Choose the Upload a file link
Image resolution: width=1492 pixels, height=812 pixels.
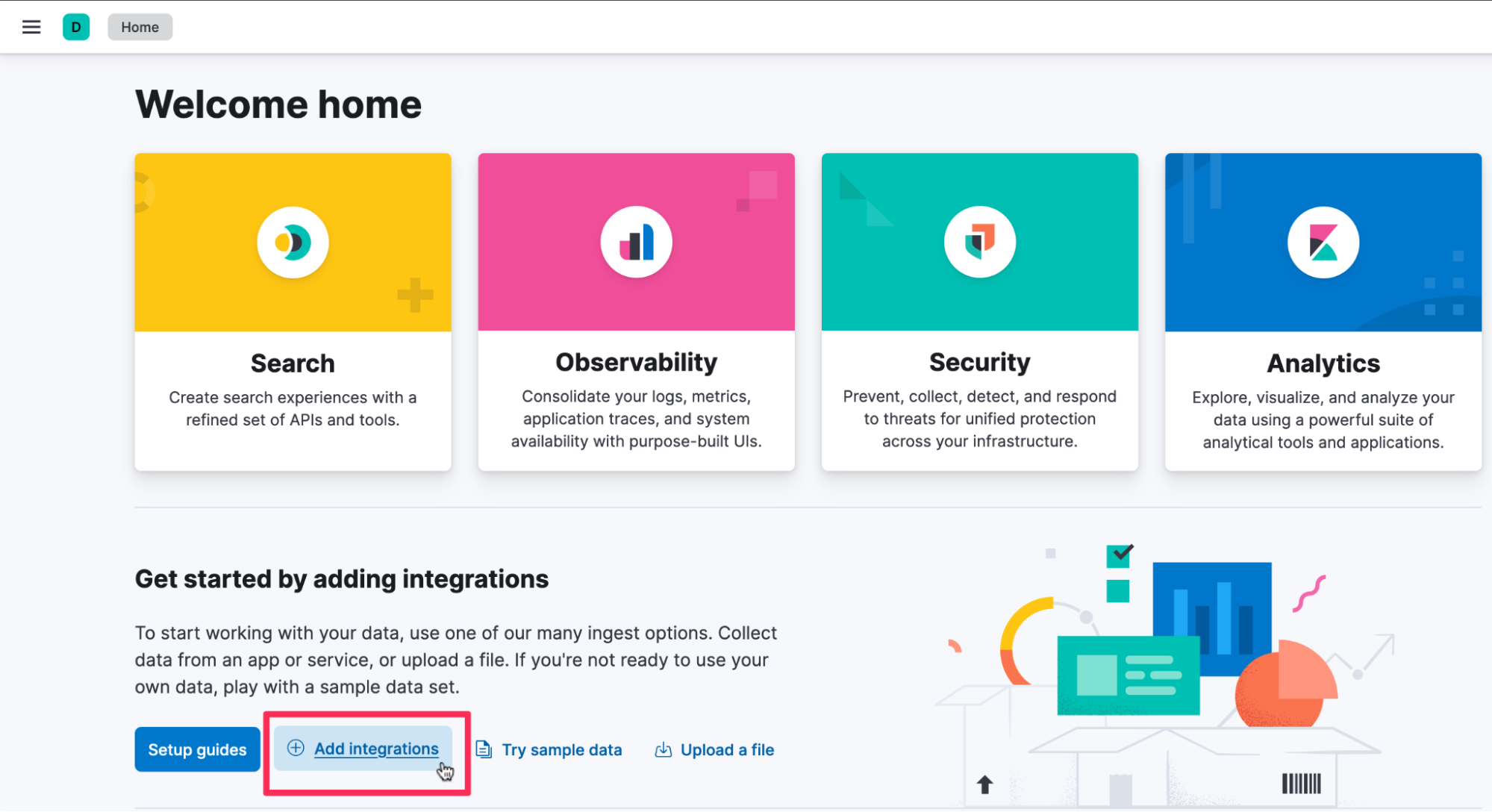[727, 750]
